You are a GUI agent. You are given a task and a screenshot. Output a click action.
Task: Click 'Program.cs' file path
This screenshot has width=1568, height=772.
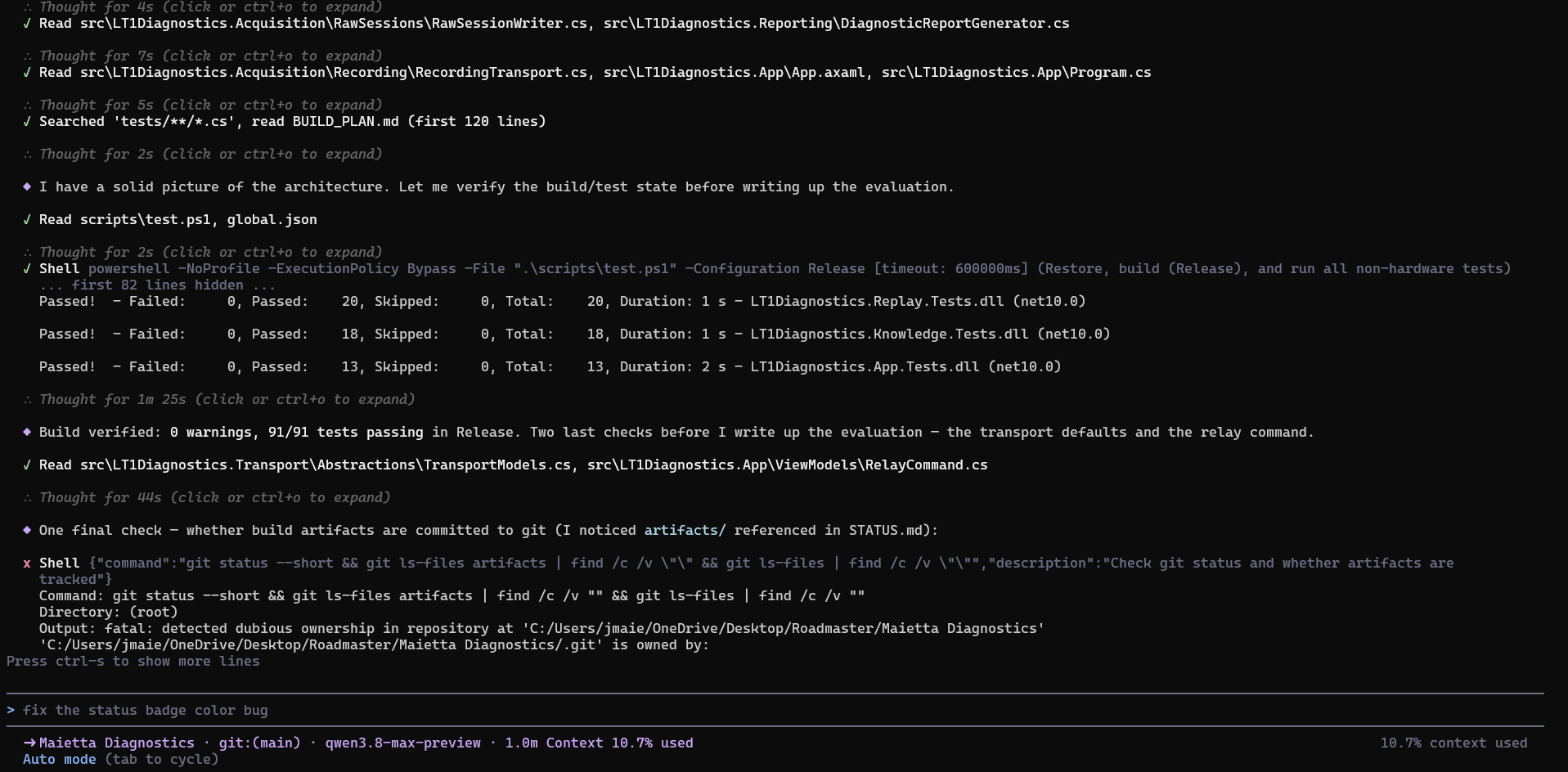tap(1017, 72)
